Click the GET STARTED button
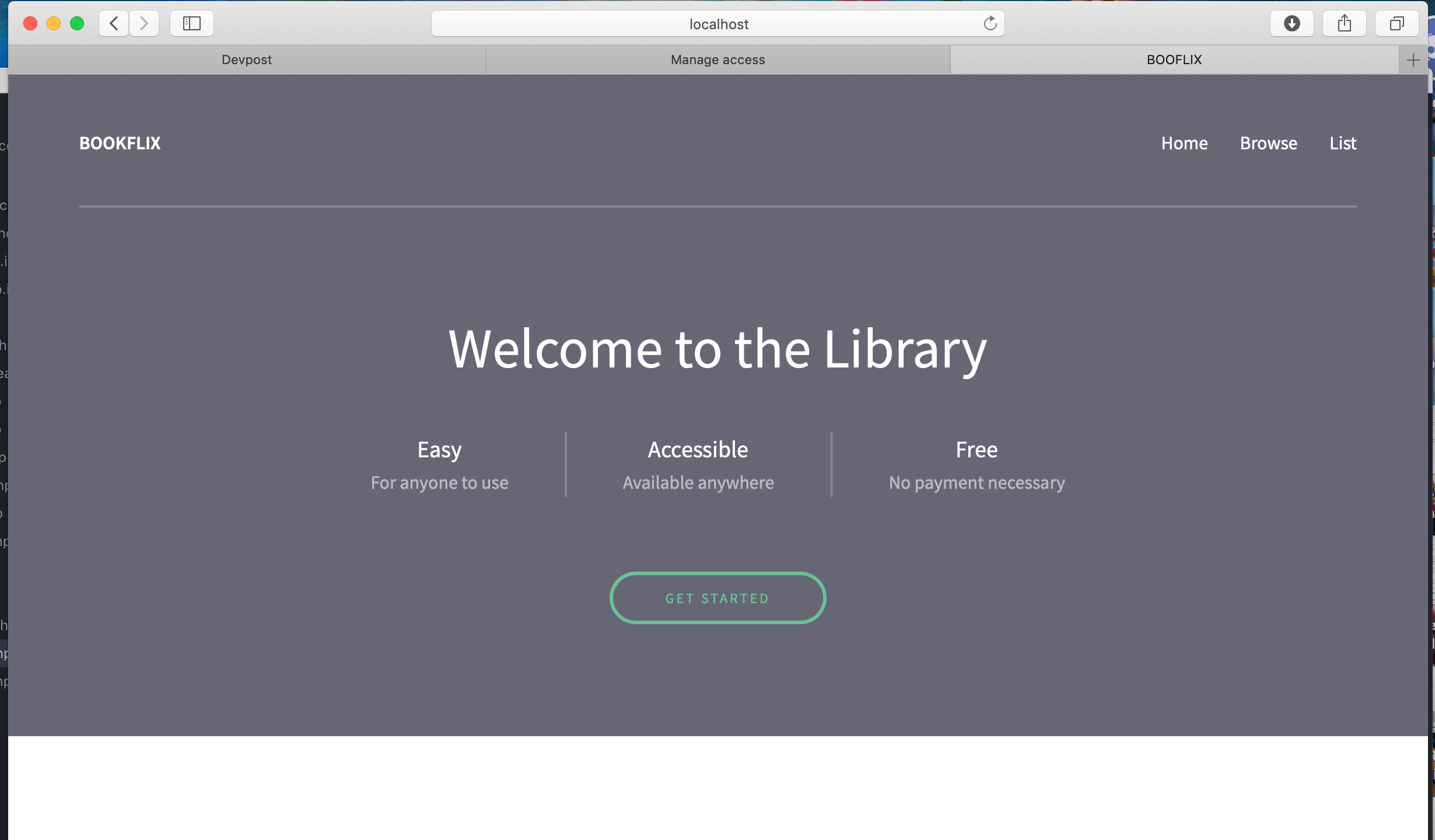The width and height of the screenshot is (1435, 840). point(717,598)
